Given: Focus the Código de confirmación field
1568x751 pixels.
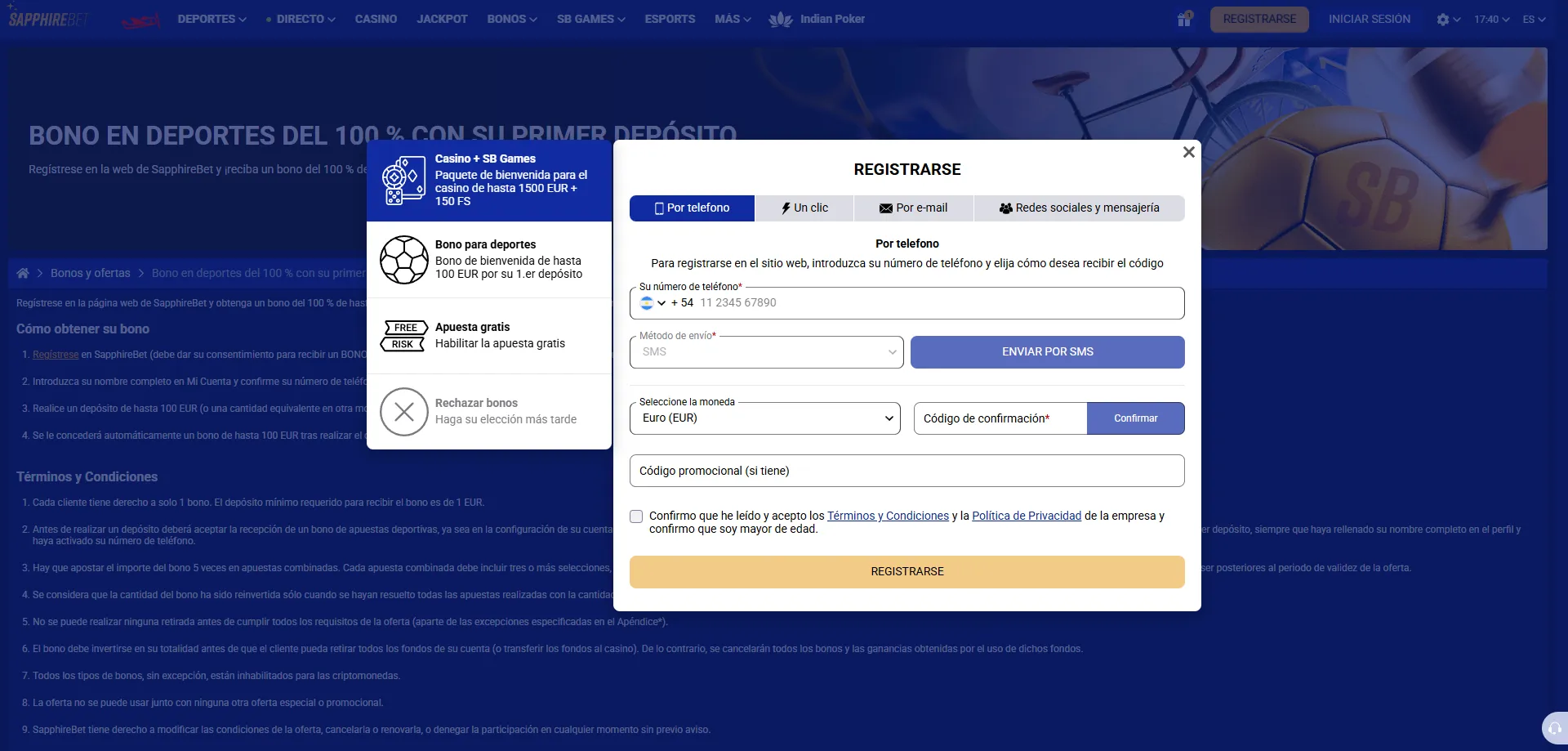Looking at the screenshot, I should (1000, 418).
